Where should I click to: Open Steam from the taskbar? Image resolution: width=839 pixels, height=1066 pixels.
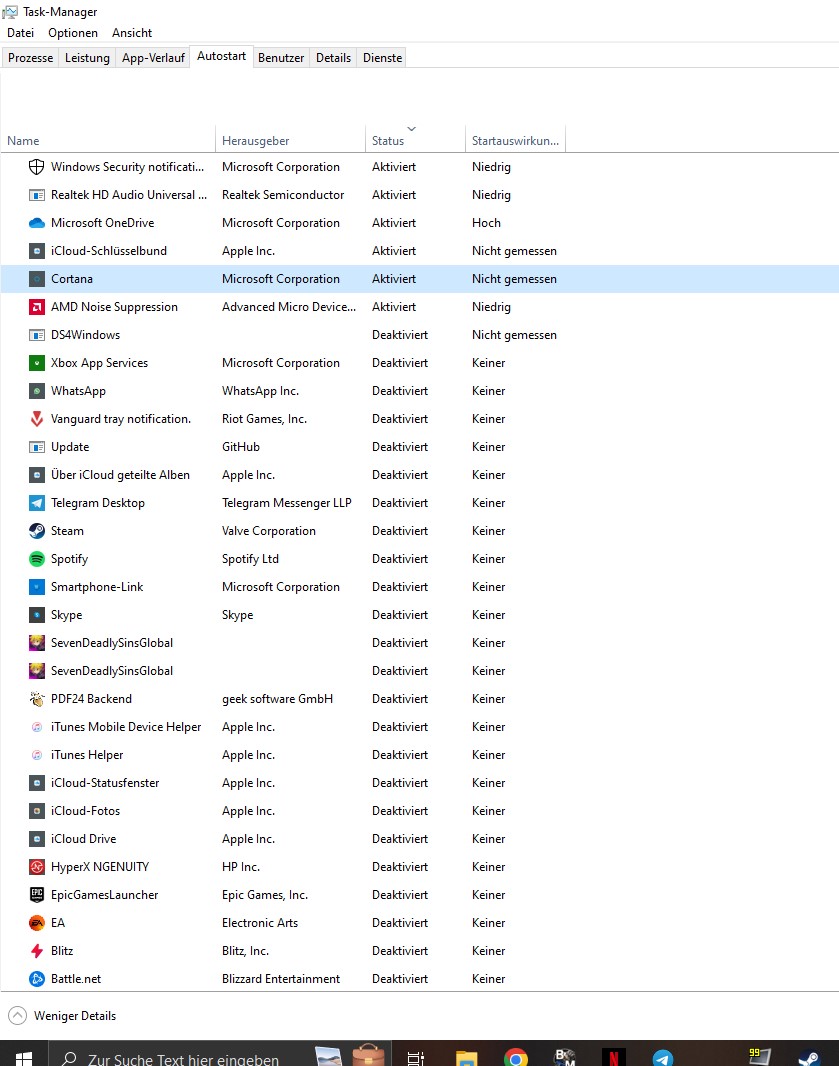coord(808,1055)
